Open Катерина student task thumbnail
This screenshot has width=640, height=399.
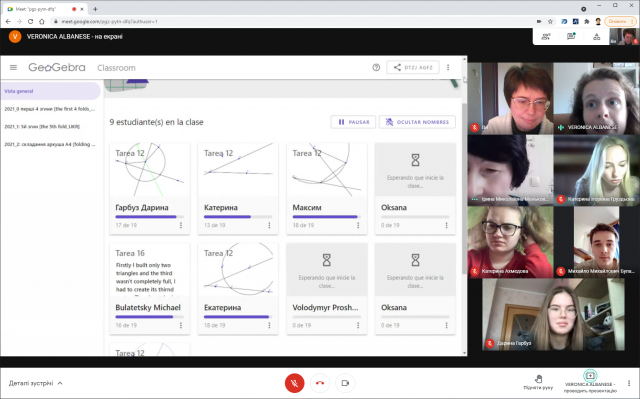238,170
